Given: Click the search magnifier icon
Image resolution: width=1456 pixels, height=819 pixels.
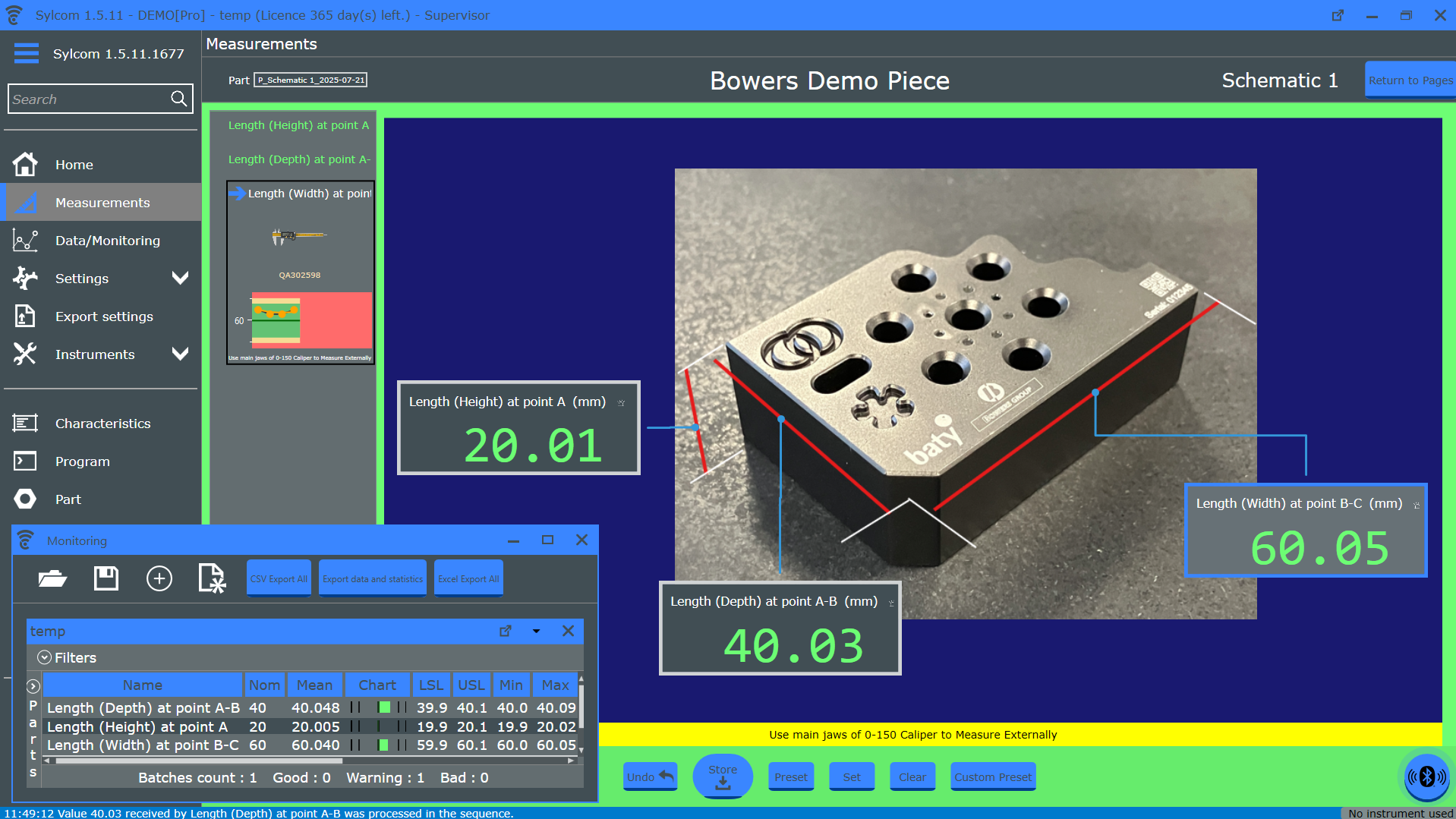Looking at the screenshot, I should pos(178,99).
